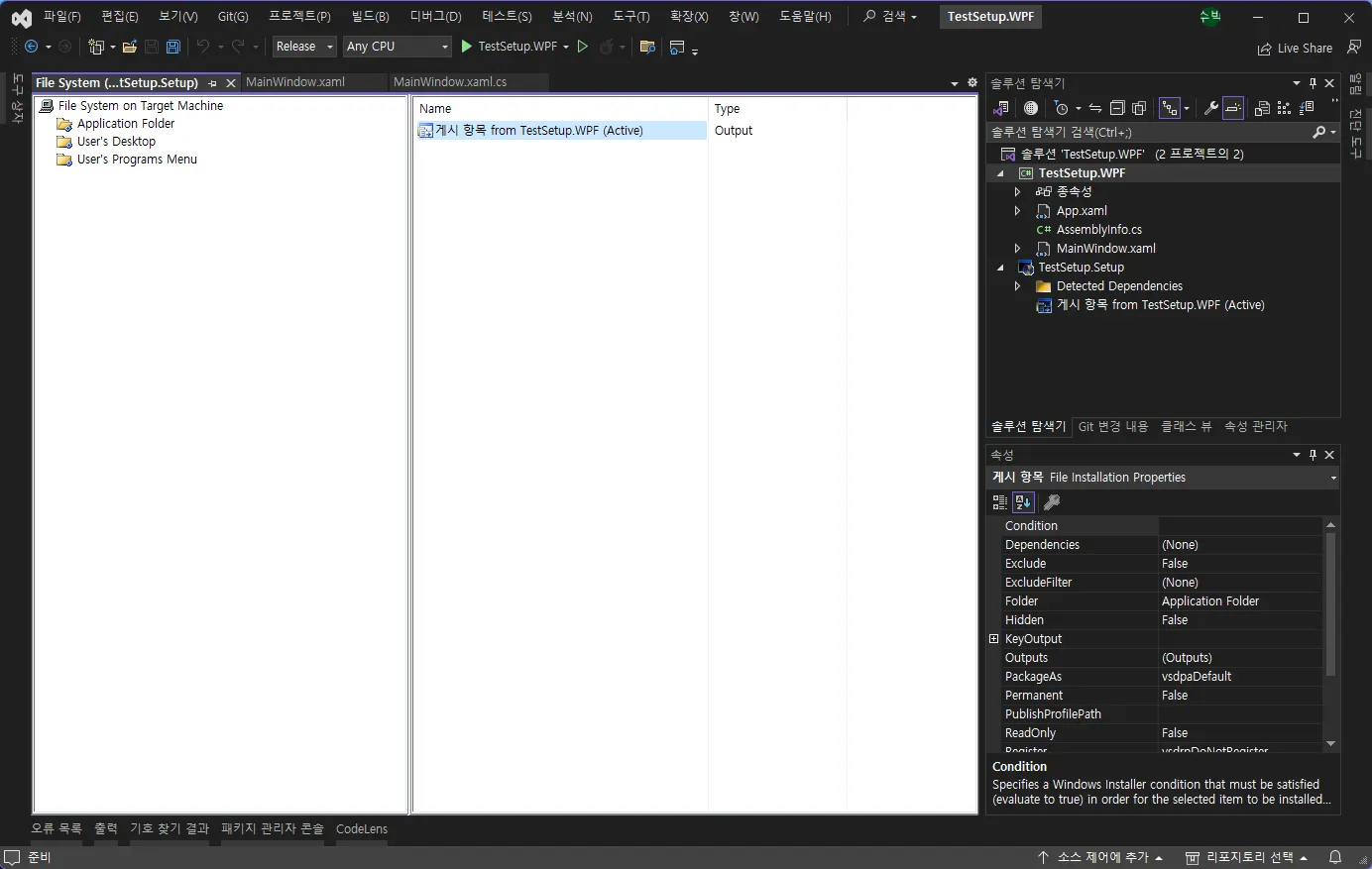Click the dotted-grid editor icon in Solution Explorer toolbar
This screenshot has height=869, width=1372.
point(1284,108)
